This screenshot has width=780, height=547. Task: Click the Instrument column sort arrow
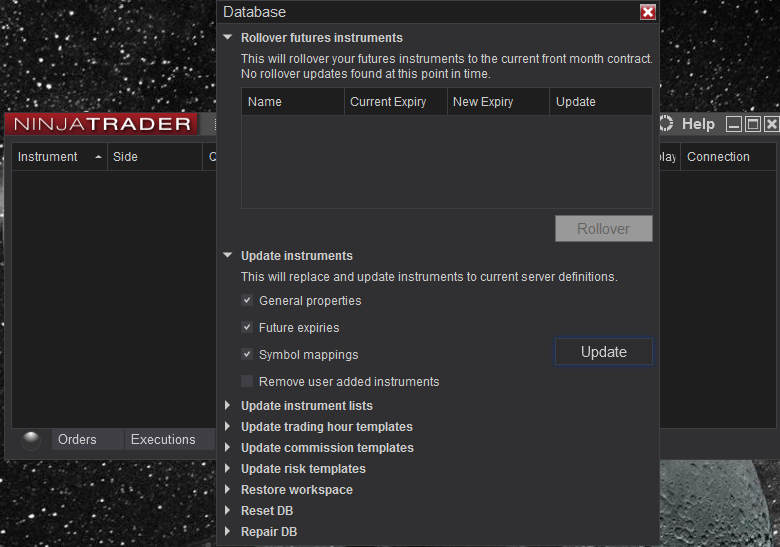pyautogui.click(x=98, y=157)
